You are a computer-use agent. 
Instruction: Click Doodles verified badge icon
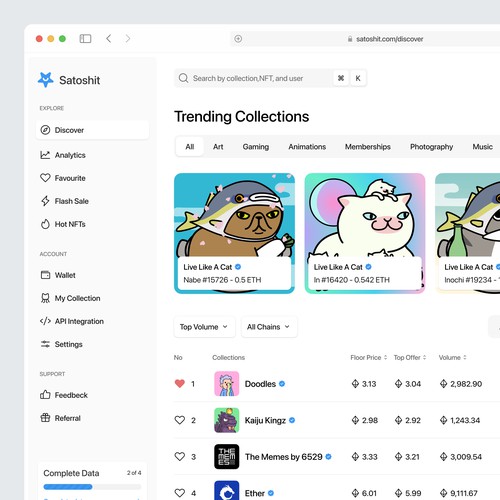point(282,384)
